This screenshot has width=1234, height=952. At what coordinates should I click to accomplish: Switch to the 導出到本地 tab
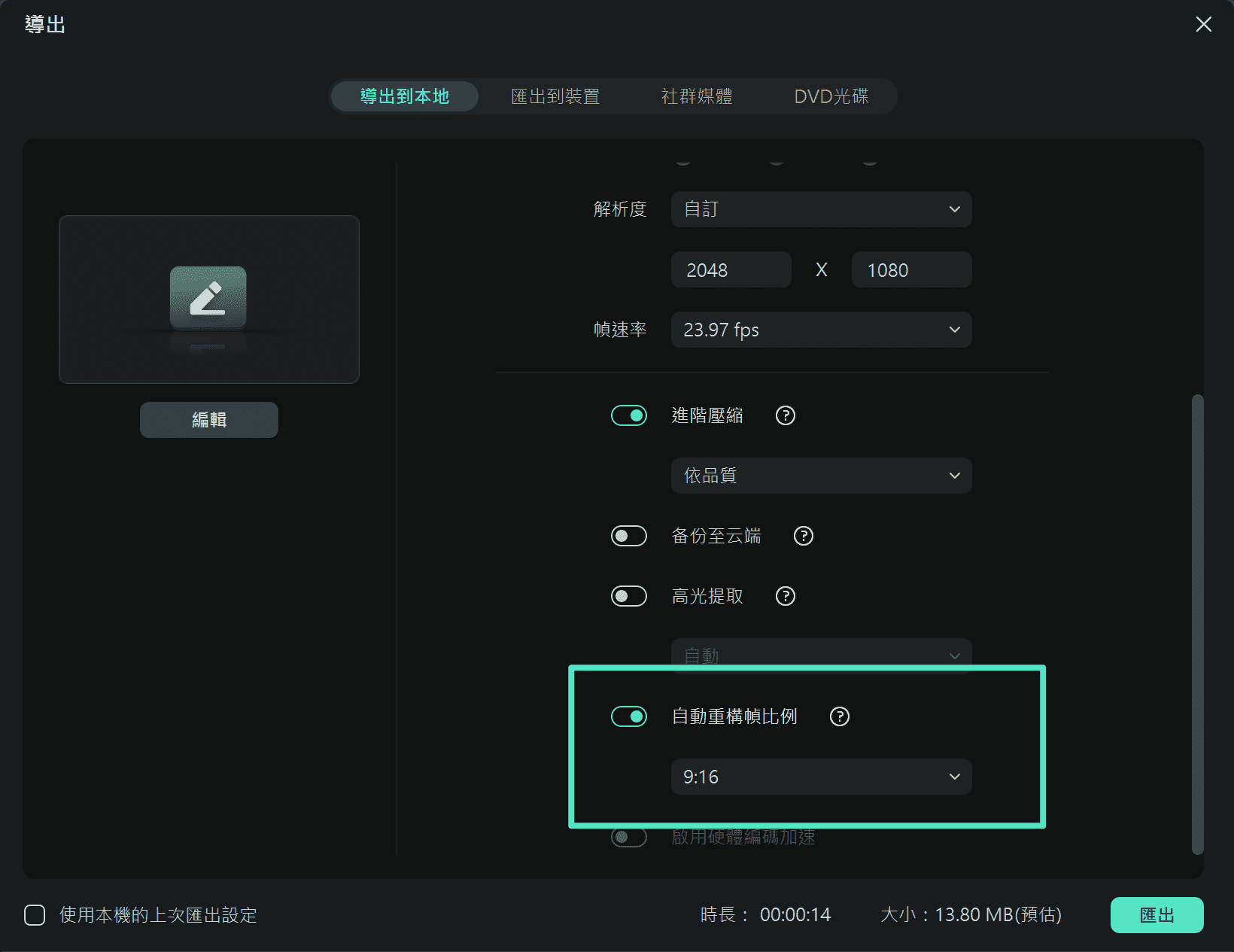[405, 96]
